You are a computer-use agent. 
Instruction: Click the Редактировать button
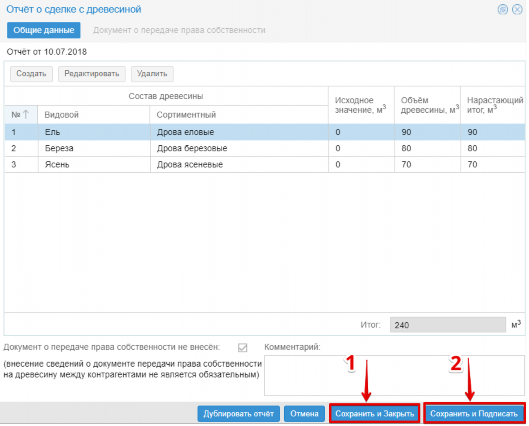pos(92,74)
